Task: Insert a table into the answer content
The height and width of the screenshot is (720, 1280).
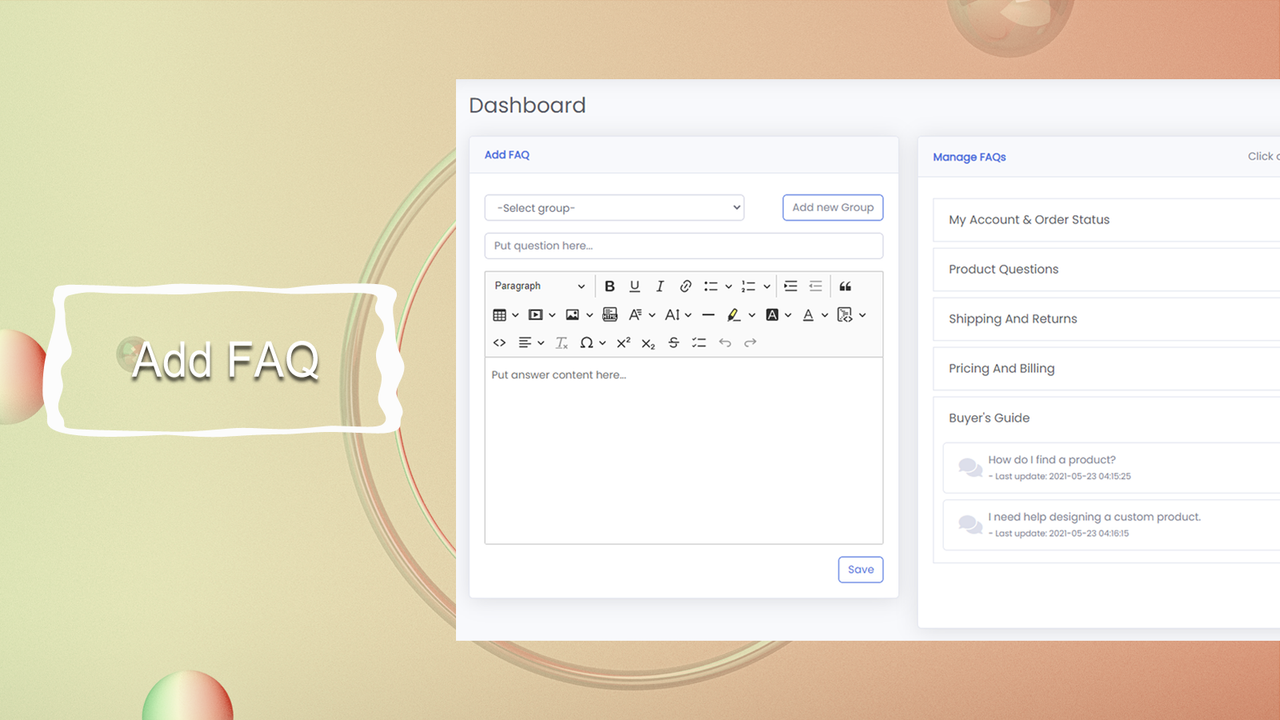Action: click(x=499, y=314)
